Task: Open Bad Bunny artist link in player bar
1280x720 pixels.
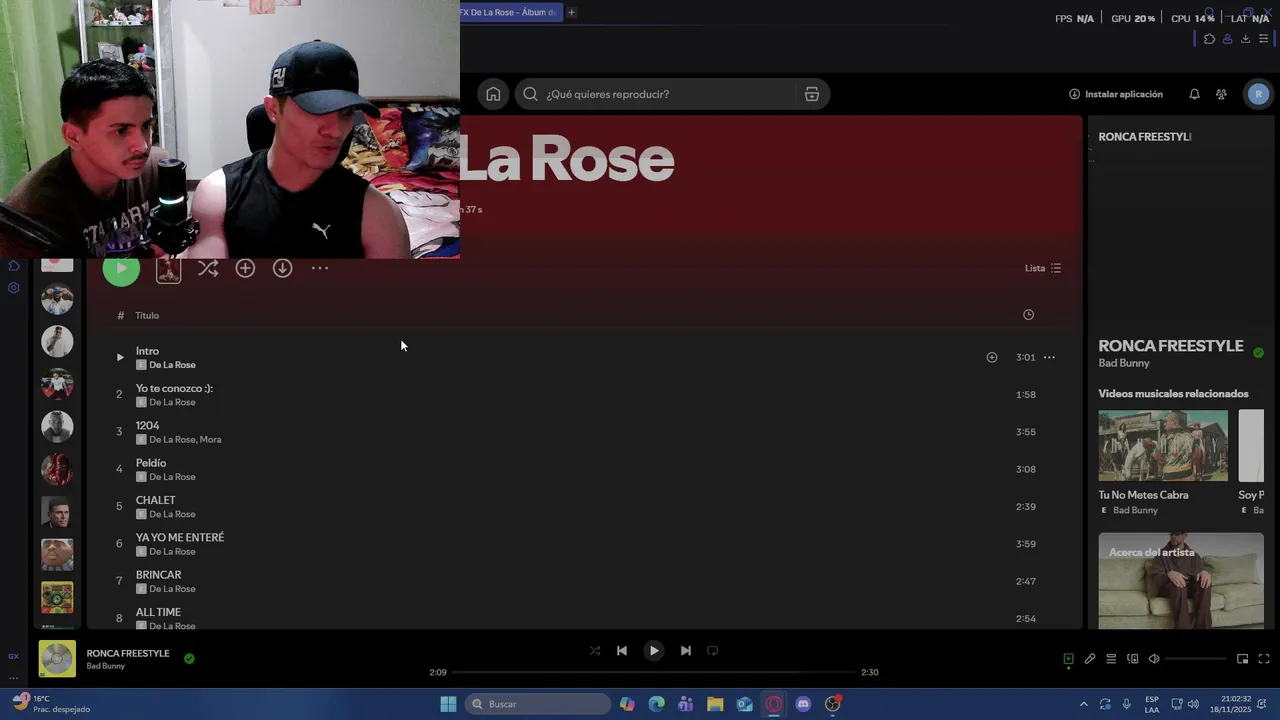Action: [105, 666]
